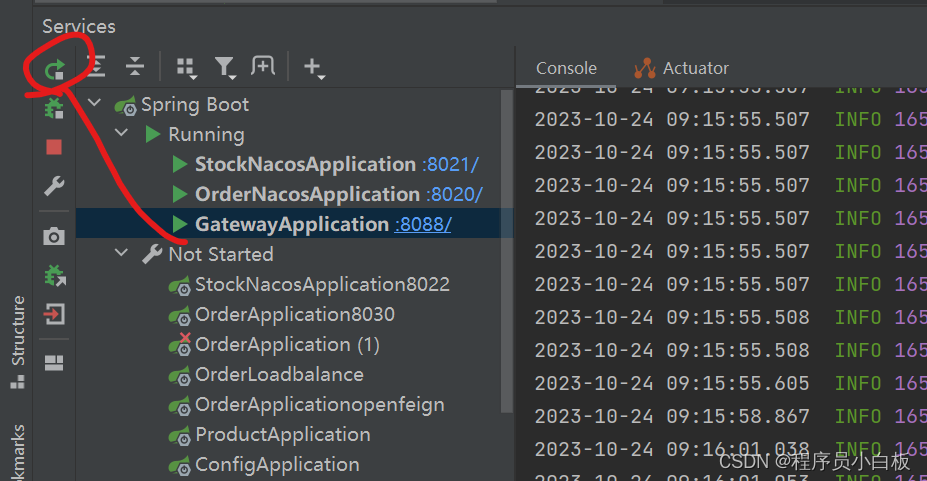Open GatewayApplication :8088/ link

click(x=423, y=225)
